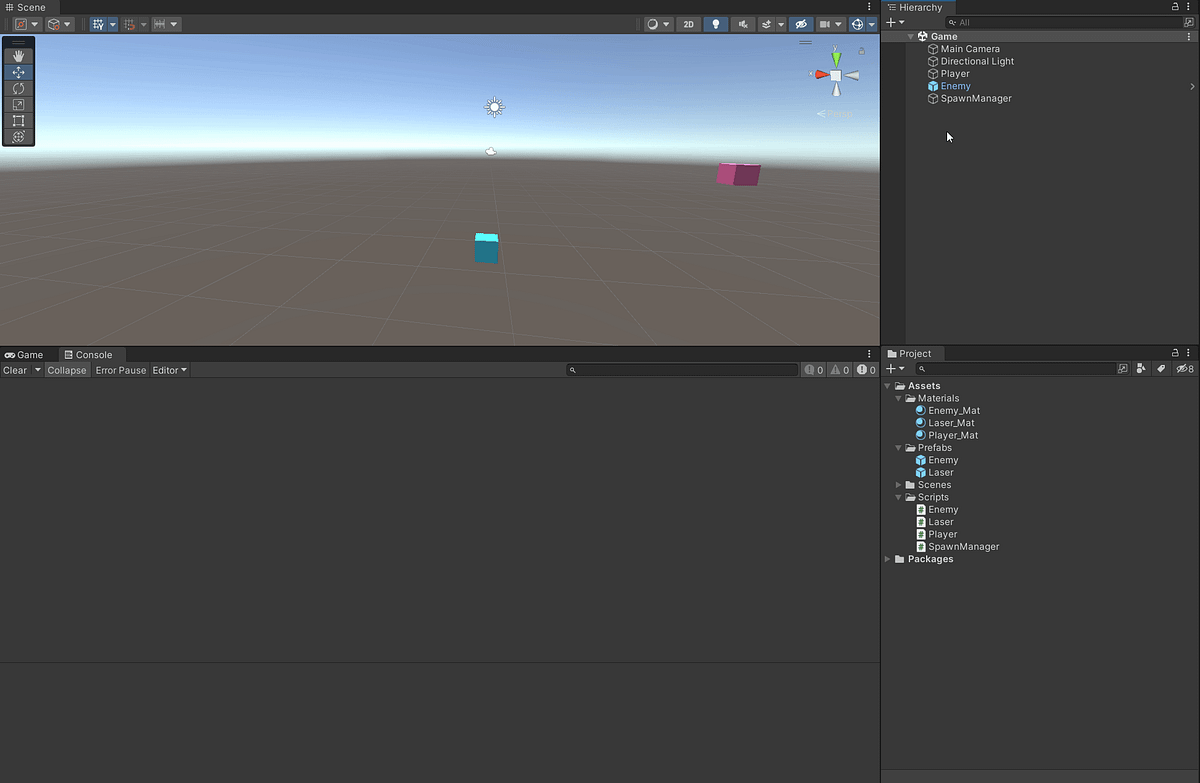This screenshot has width=1200, height=783.
Task: Click the Clear button in the Console
Action: tap(14, 369)
